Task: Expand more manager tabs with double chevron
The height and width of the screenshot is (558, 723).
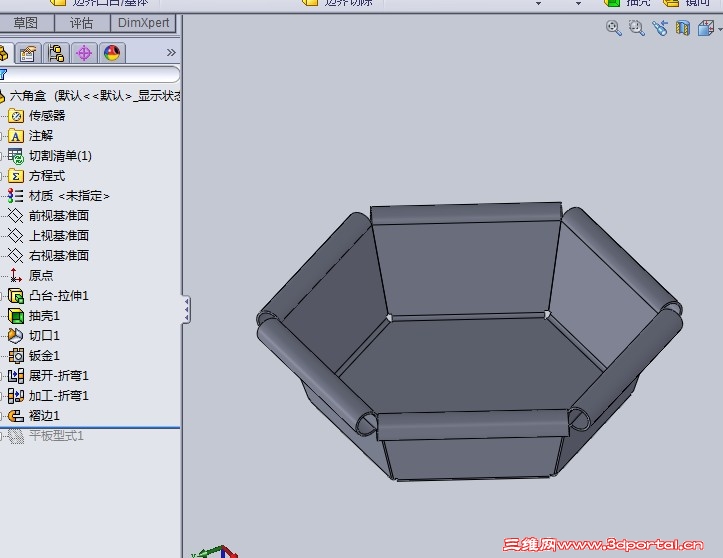Action: (171, 53)
